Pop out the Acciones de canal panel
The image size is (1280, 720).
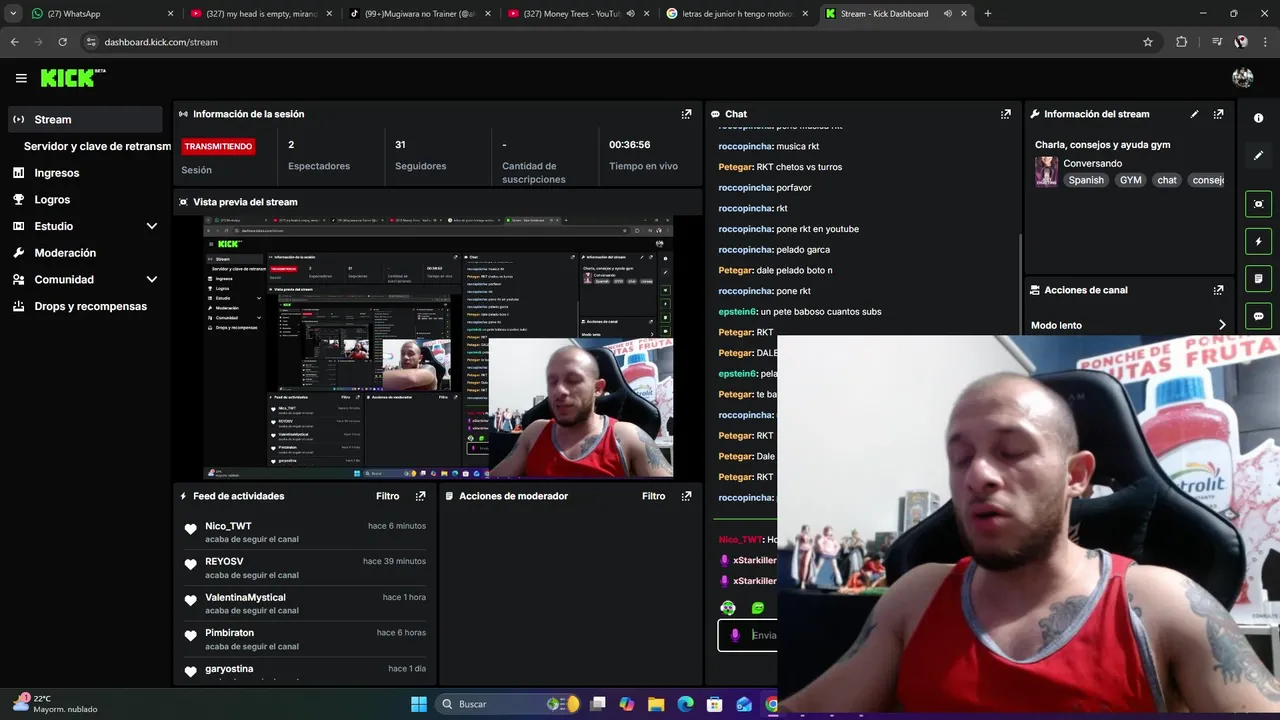(x=1218, y=290)
